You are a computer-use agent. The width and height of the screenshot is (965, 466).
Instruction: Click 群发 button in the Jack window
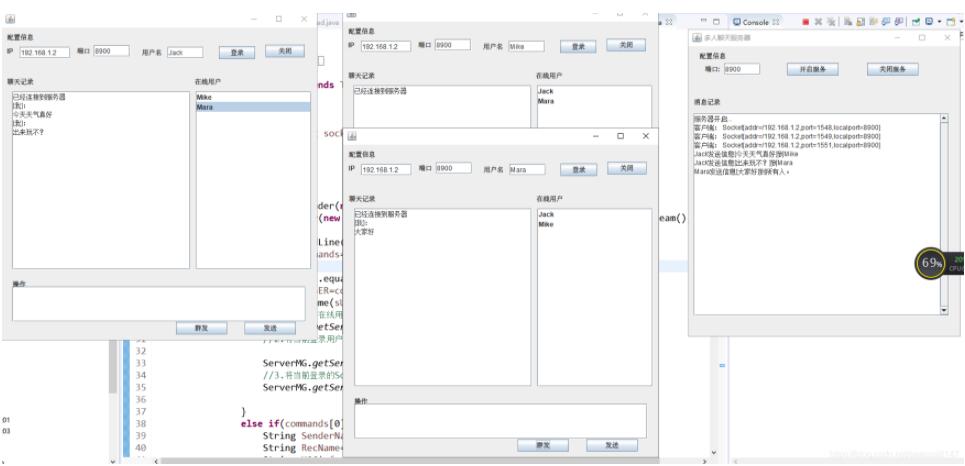(x=201, y=328)
